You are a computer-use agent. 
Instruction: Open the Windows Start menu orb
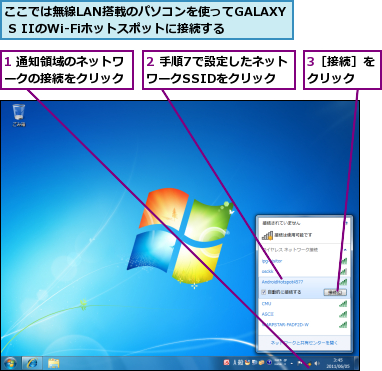pyautogui.click(x=10, y=363)
